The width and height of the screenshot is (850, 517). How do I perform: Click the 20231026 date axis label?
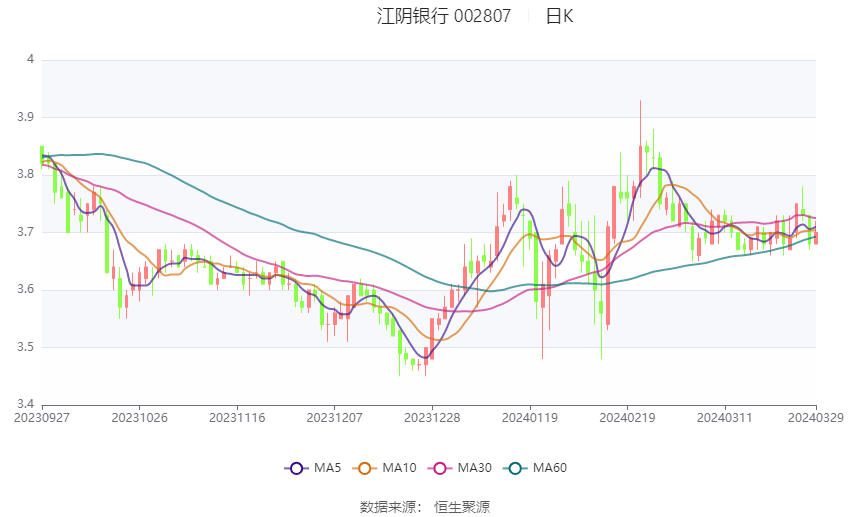click(x=139, y=418)
